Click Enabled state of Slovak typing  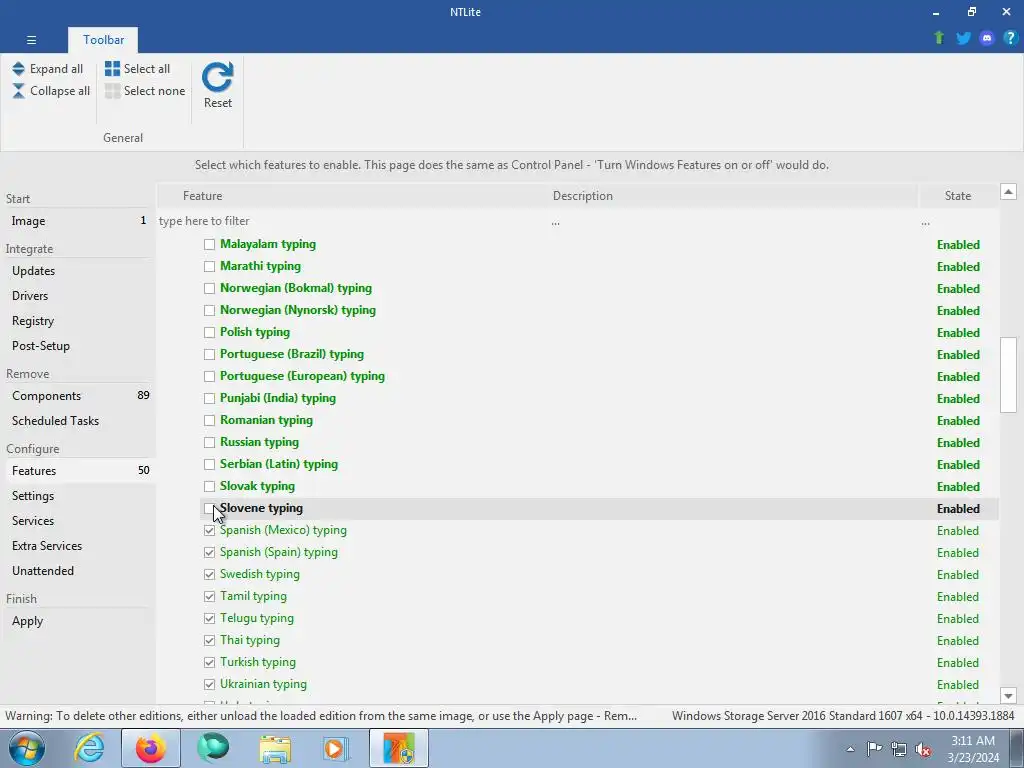[x=958, y=487]
